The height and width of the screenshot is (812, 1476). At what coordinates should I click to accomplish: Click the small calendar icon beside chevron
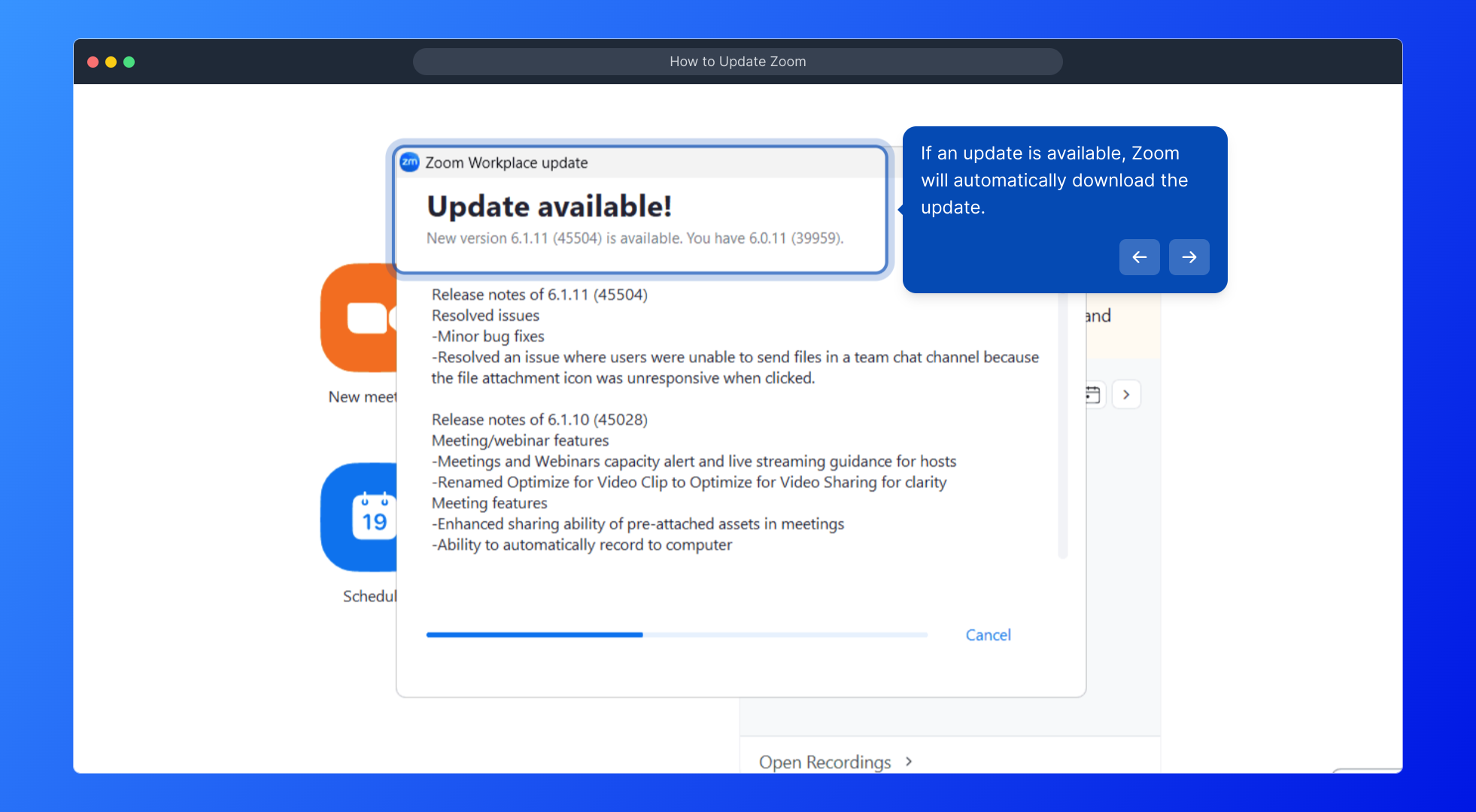[x=1093, y=395]
